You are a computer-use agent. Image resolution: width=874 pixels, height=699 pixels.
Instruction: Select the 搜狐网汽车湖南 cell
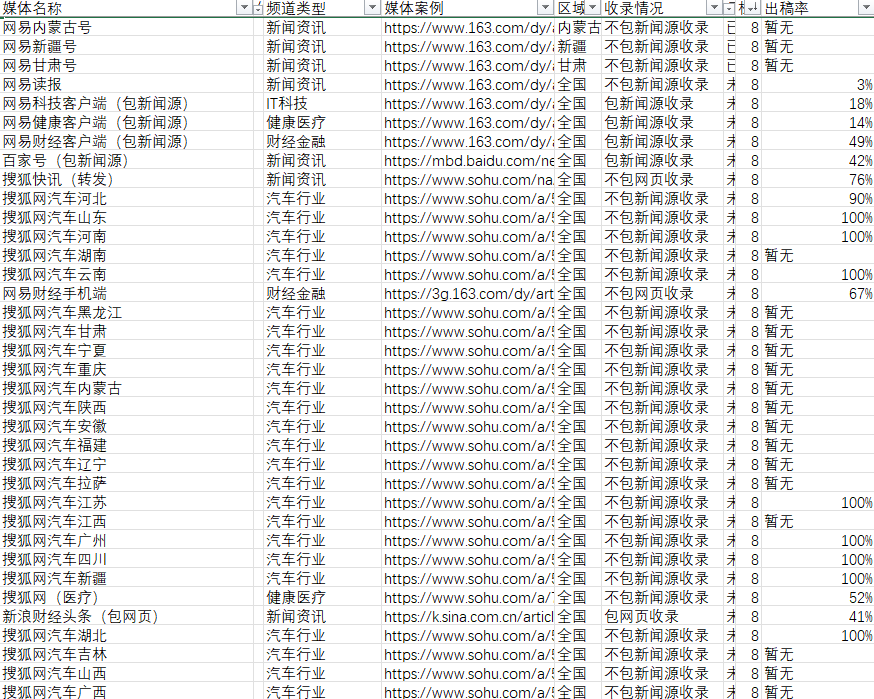pos(127,255)
